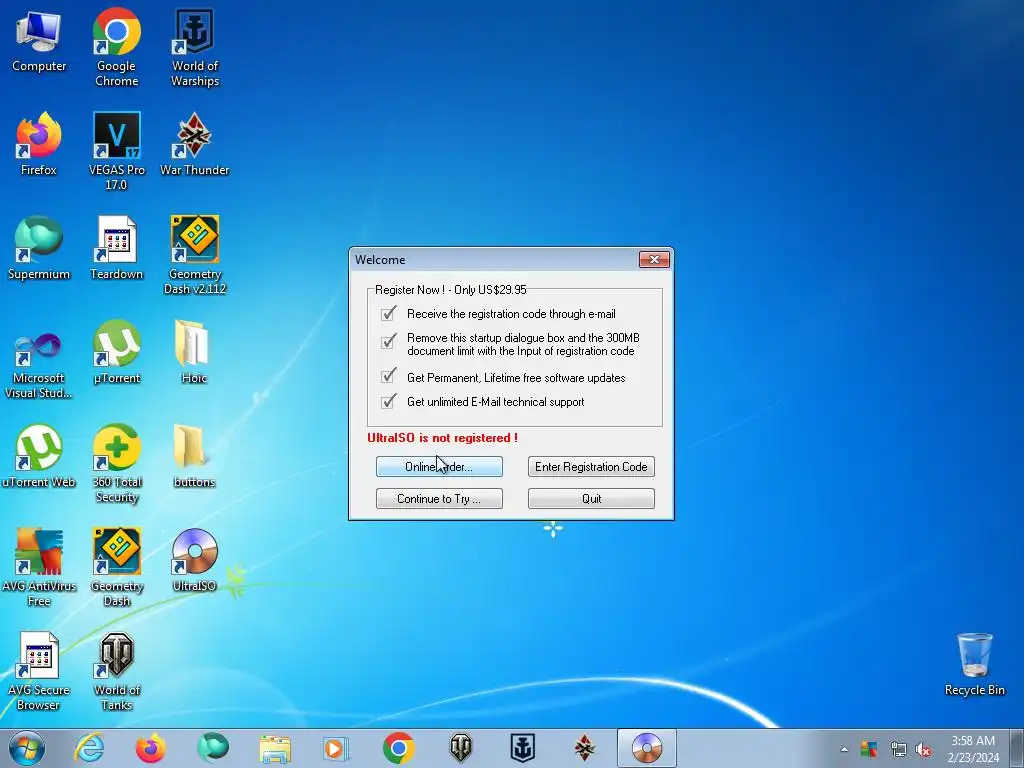Select the Google Chrome desktop shortcut
The width and height of the screenshot is (1024, 768).
point(116,47)
